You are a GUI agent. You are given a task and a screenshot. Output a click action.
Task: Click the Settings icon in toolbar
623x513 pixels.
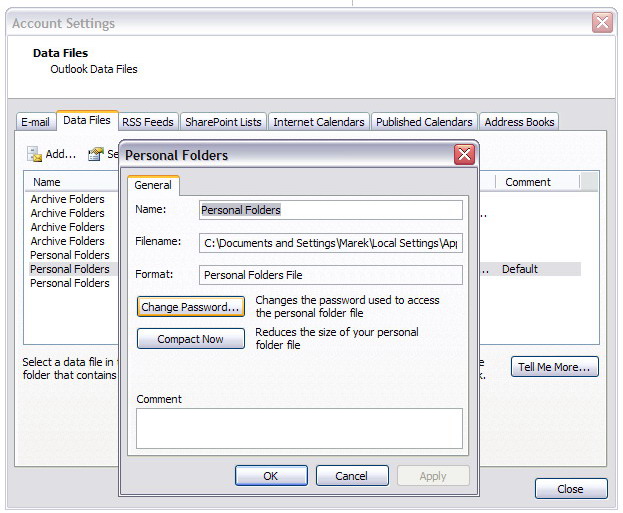[x=96, y=154]
